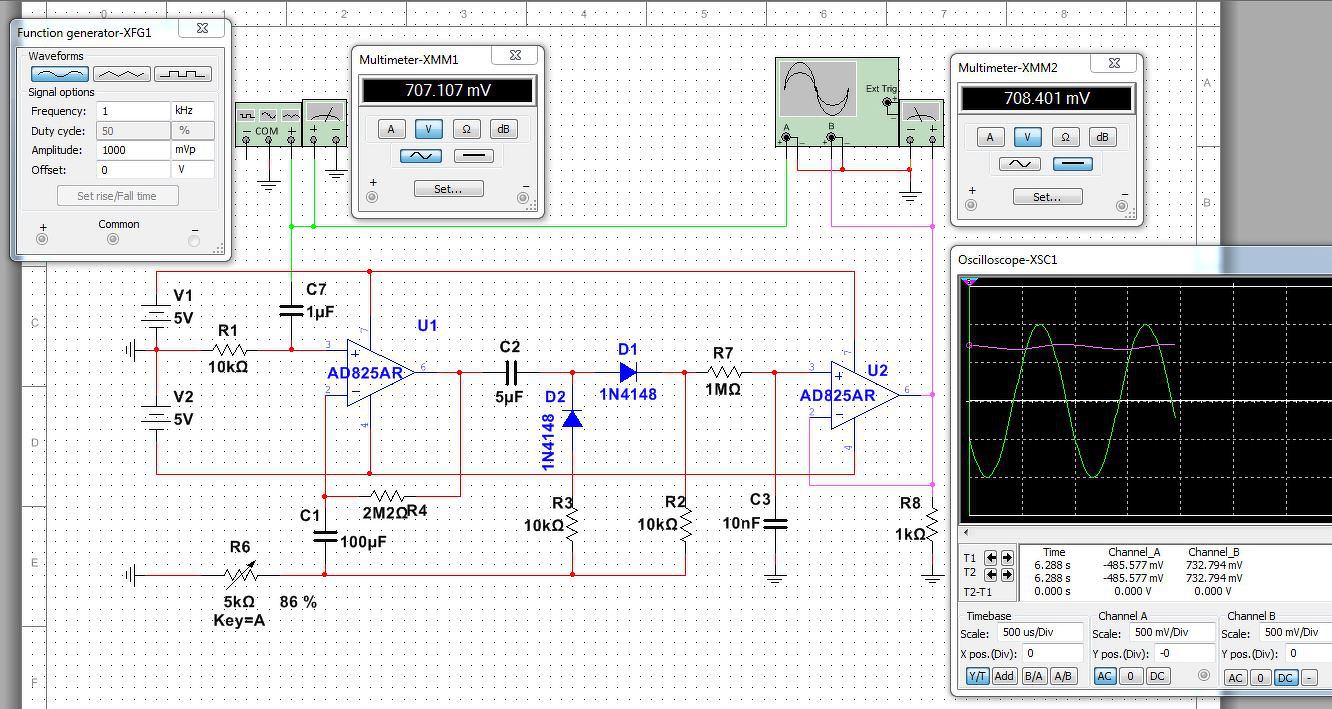The width and height of the screenshot is (1332, 709).
Task: Select capacitor C2 5µF
Action: pyautogui.click(x=510, y=373)
